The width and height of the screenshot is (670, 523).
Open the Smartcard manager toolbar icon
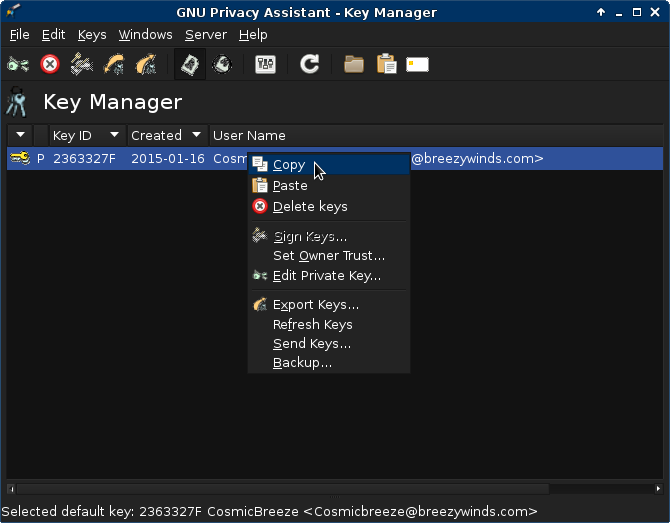(417, 65)
